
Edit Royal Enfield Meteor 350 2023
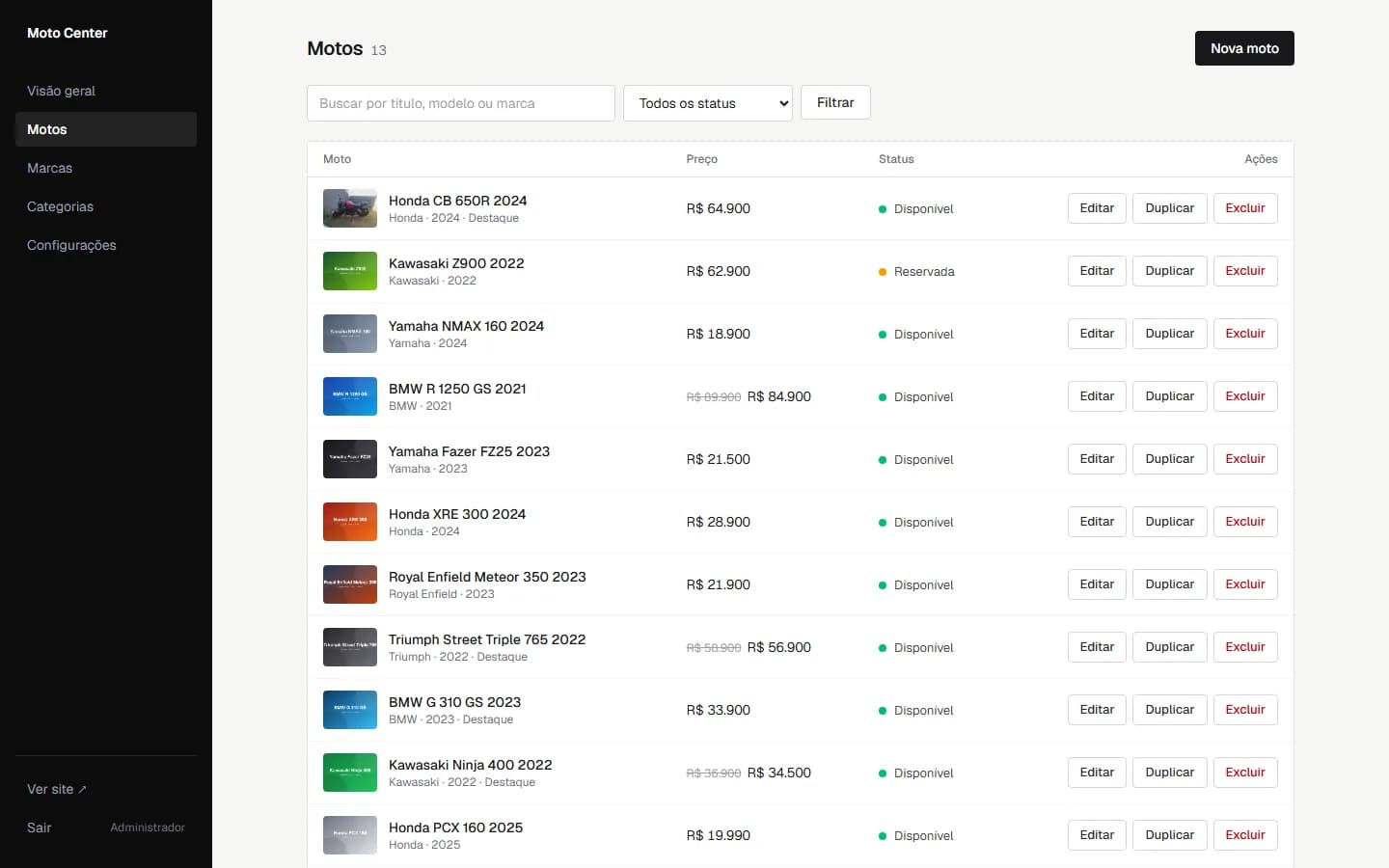click(1097, 584)
